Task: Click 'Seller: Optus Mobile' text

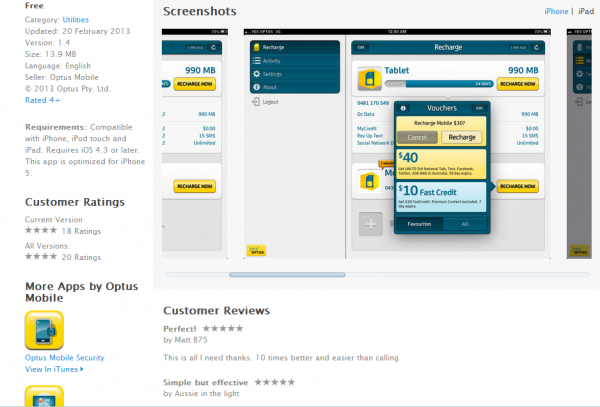Action: pyautogui.click(x=62, y=77)
